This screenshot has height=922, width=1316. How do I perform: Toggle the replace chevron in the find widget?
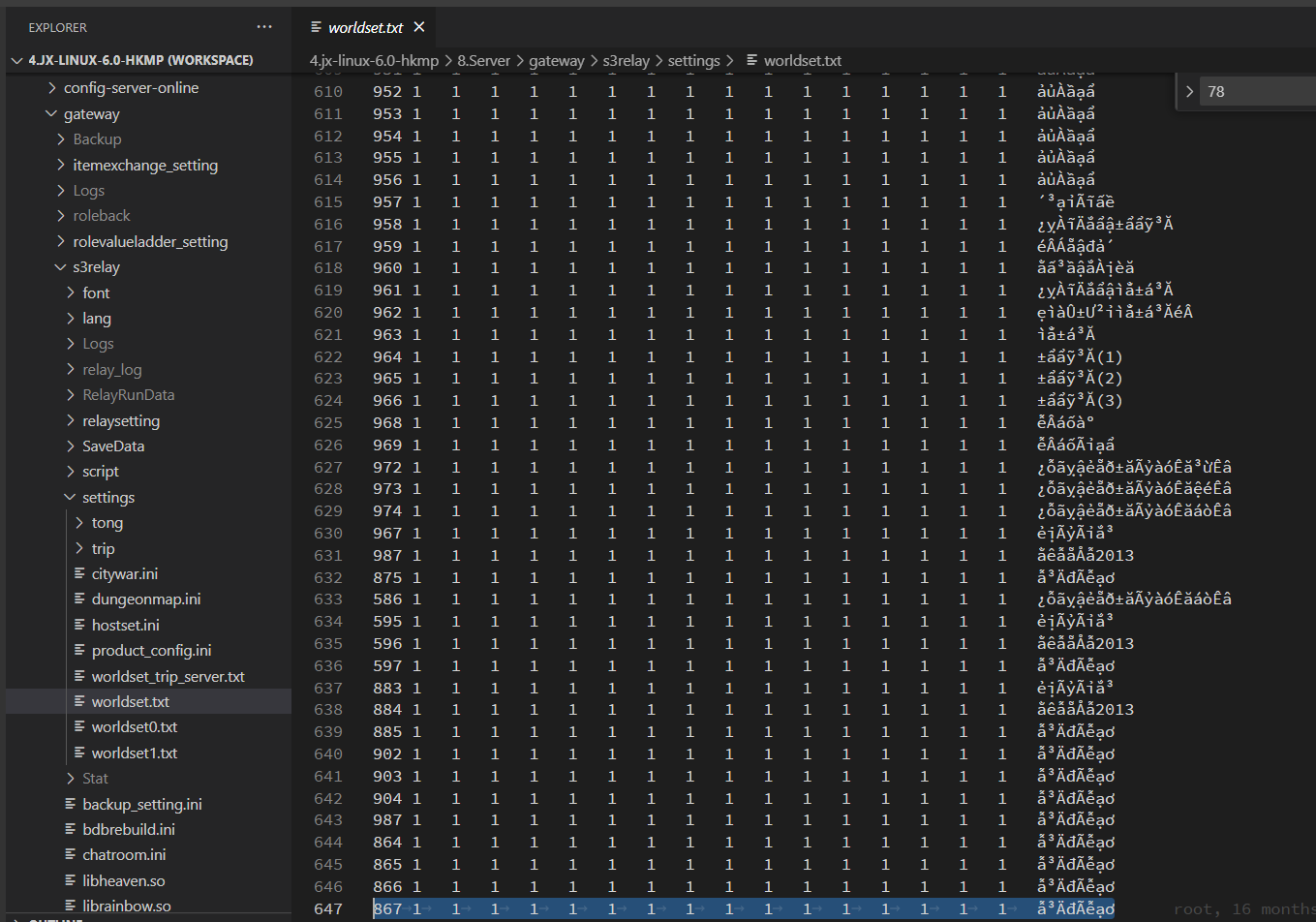1189,90
